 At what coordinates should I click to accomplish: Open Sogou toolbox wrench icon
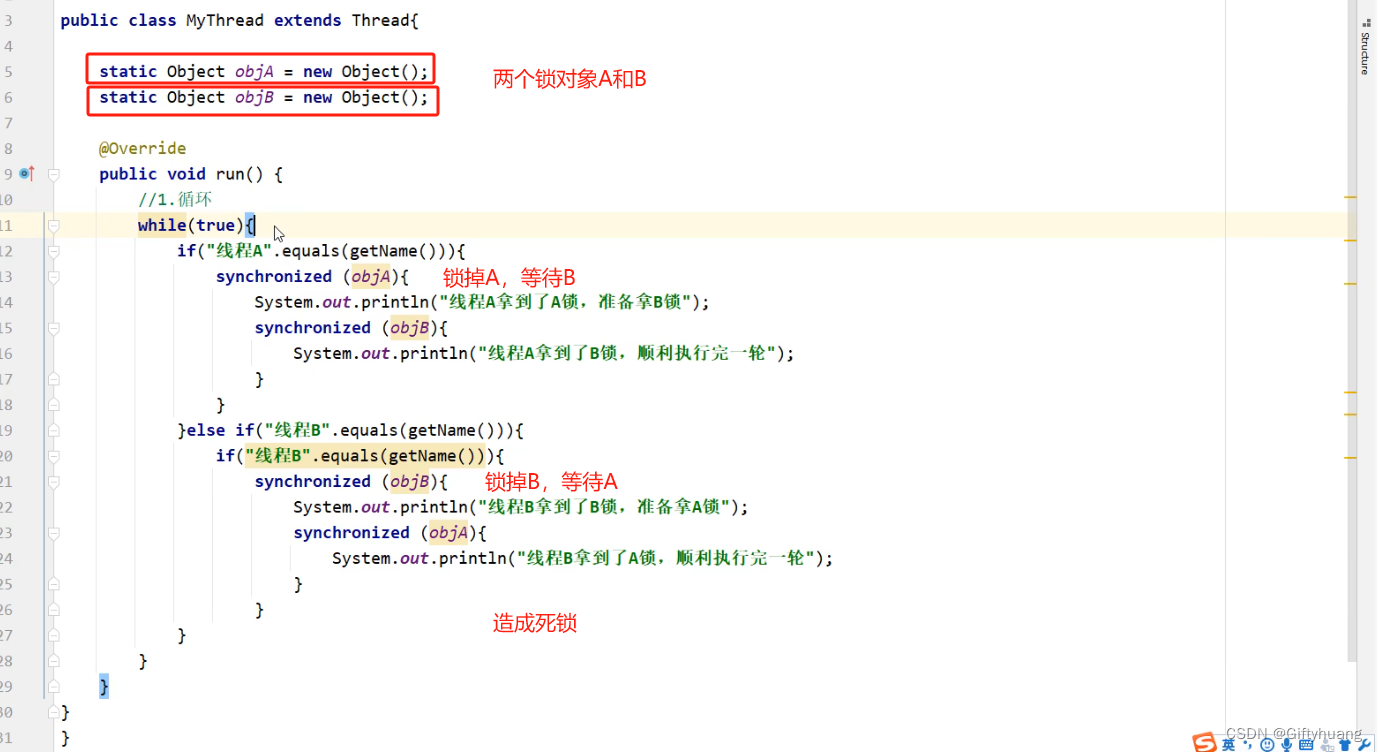pyautogui.click(x=1364, y=744)
